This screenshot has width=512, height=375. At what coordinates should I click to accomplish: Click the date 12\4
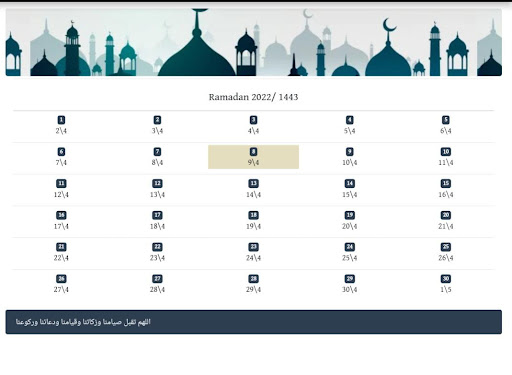(x=61, y=194)
